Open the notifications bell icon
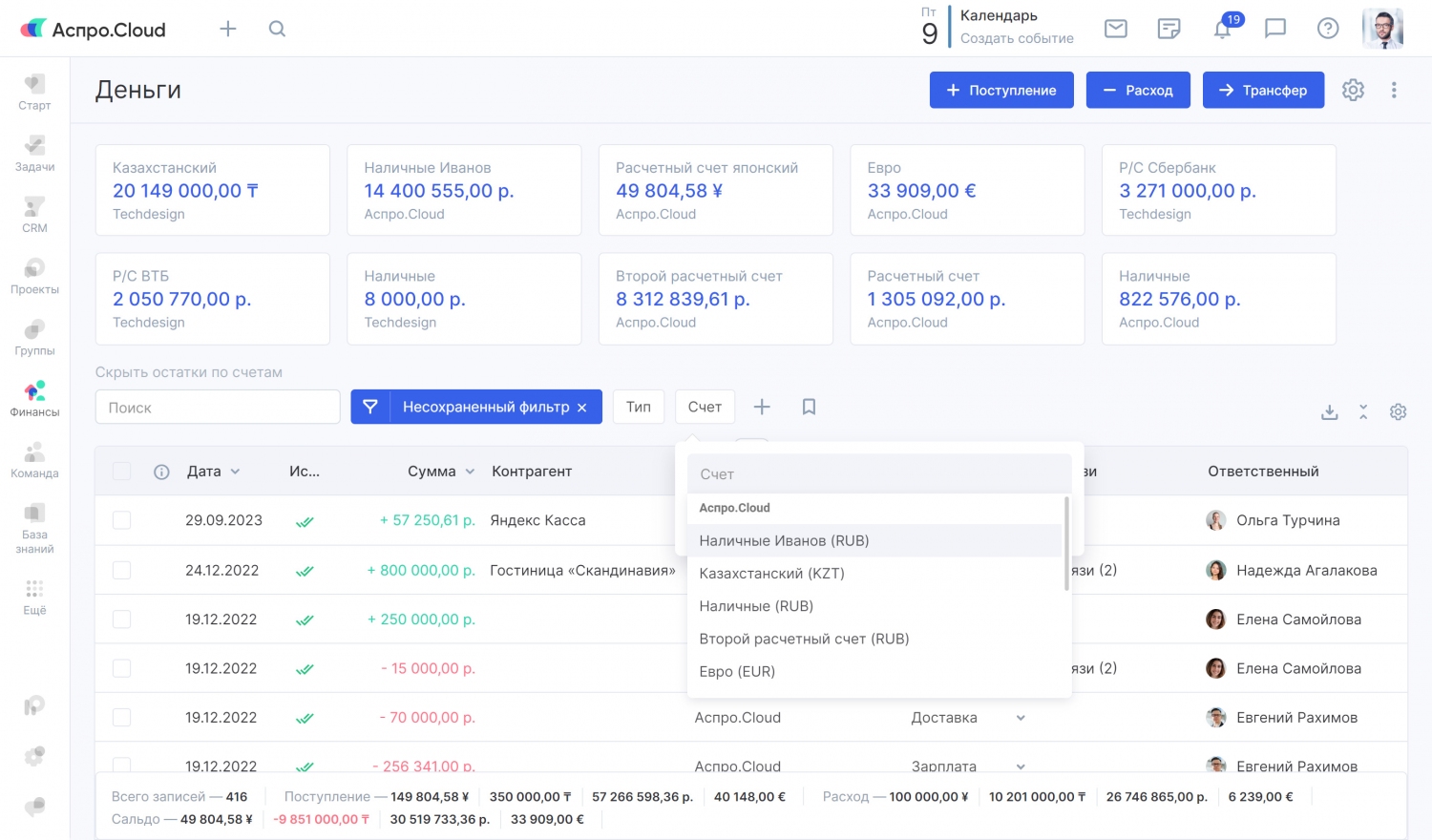The height and width of the screenshot is (840, 1432). 1222,30
